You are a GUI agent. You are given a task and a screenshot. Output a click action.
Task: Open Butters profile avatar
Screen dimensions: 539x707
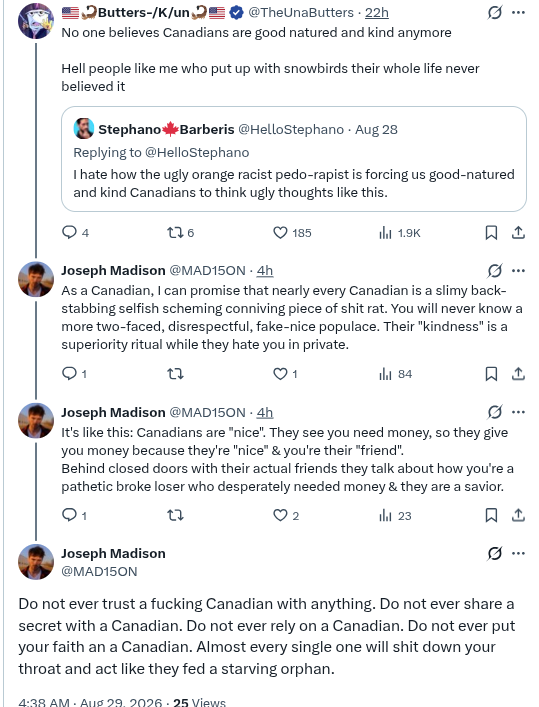36,21
